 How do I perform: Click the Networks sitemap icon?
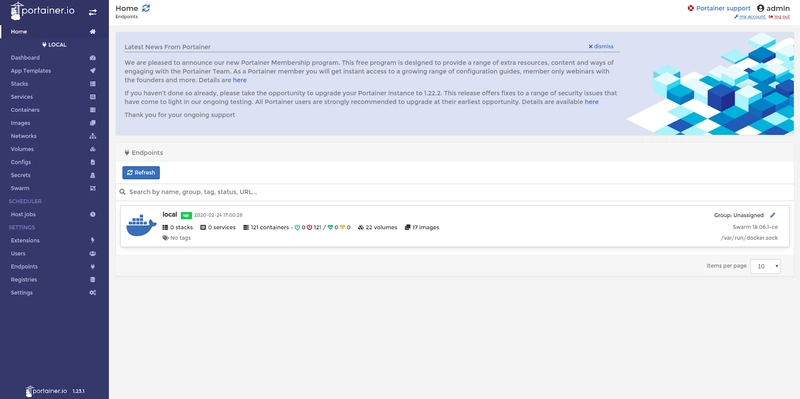(92, 136)
